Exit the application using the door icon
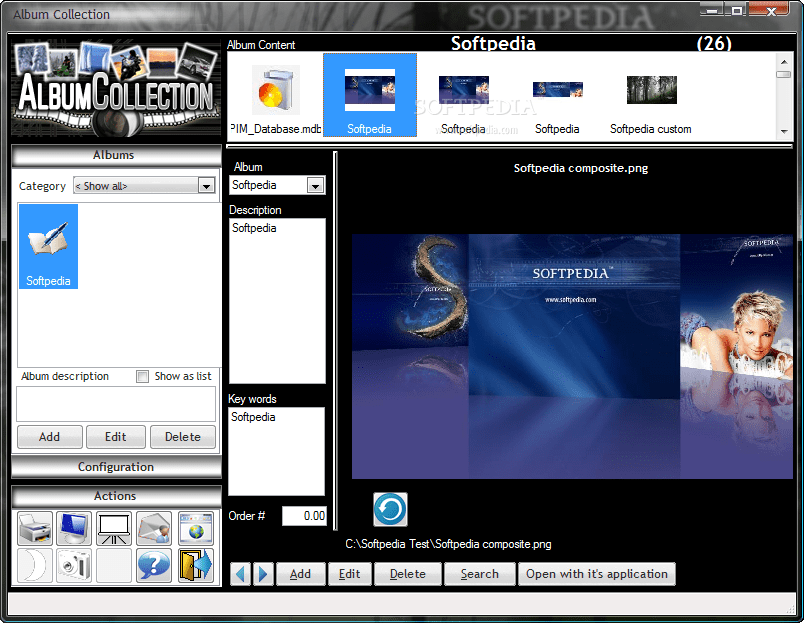This screenshot has height=623, width=804. pos(196,566)
